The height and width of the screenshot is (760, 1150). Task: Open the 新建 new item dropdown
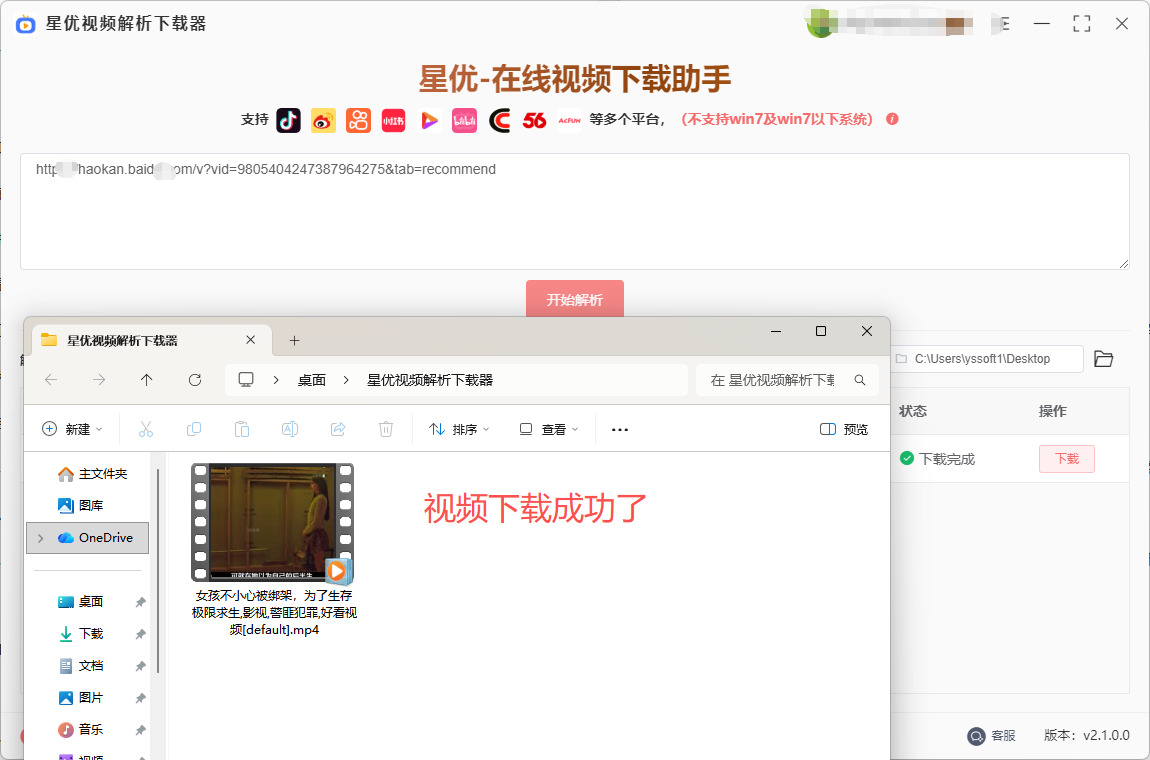pyautogui.click(x=72, y=429)
